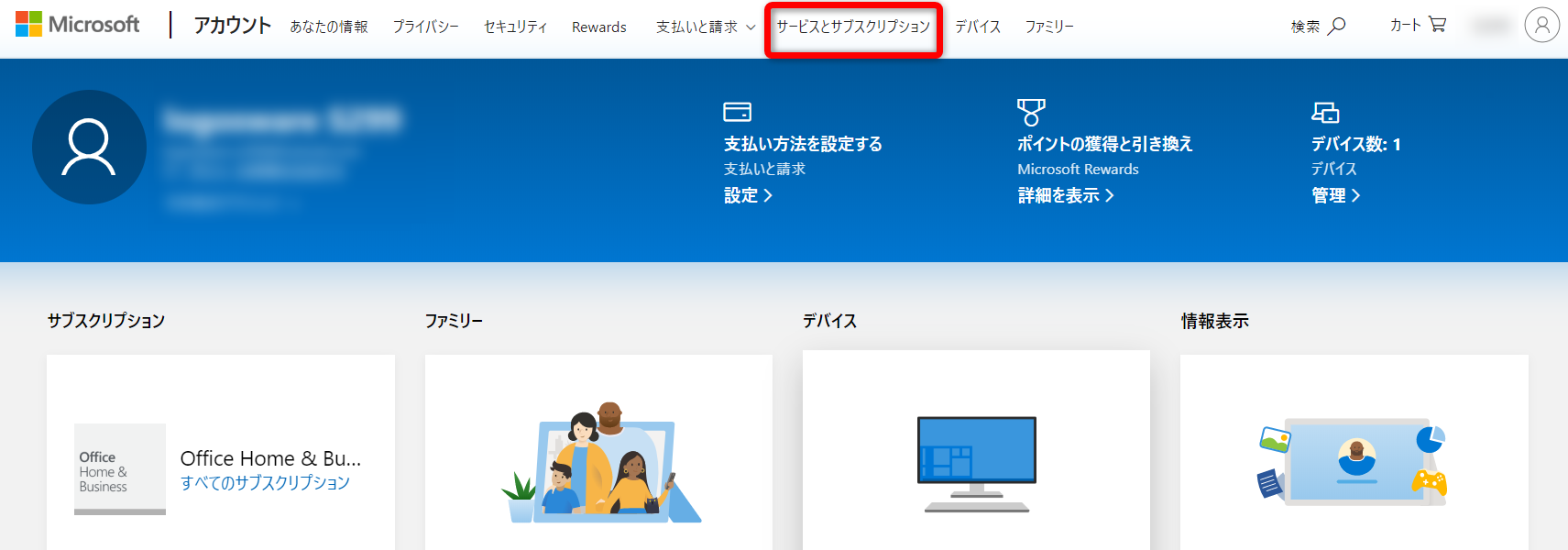Click the ファミリー section heading above cards

click(454, 321)
